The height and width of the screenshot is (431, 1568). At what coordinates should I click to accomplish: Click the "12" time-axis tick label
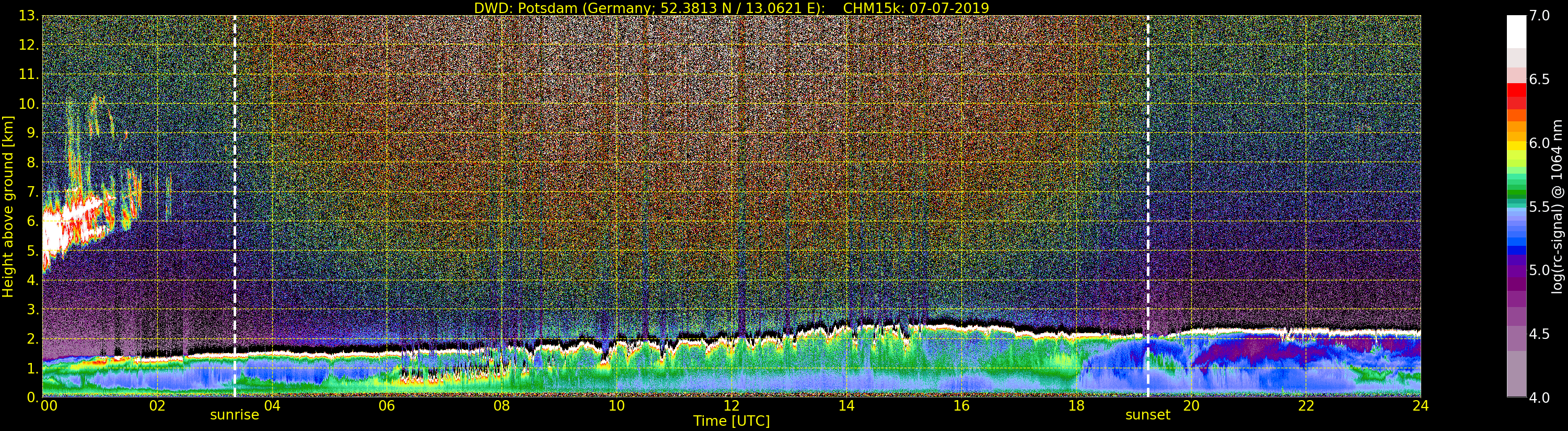click(x=731, y=405)
